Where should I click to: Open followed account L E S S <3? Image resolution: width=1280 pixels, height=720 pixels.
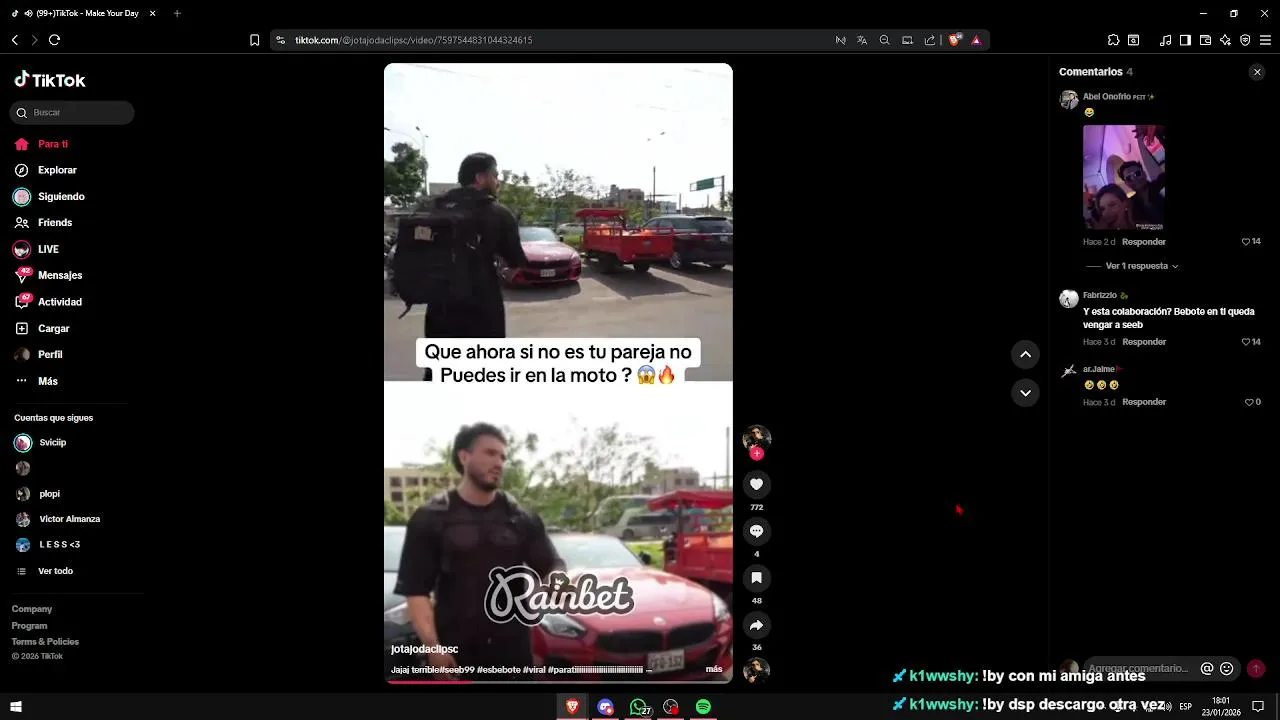(x=48, y=545)
